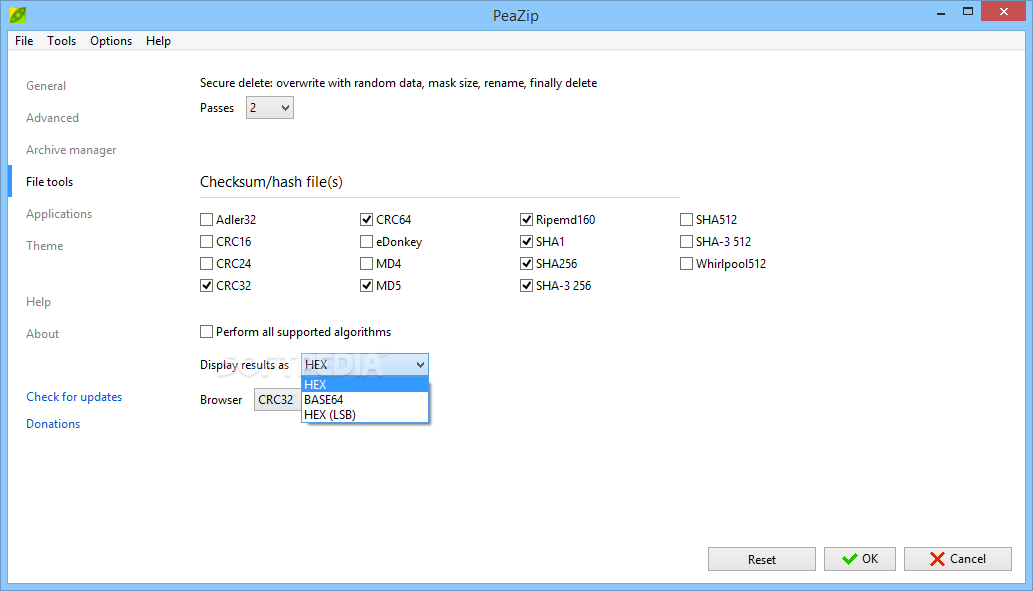
Task: Open the Options menu
Action: tap(111, 41)
